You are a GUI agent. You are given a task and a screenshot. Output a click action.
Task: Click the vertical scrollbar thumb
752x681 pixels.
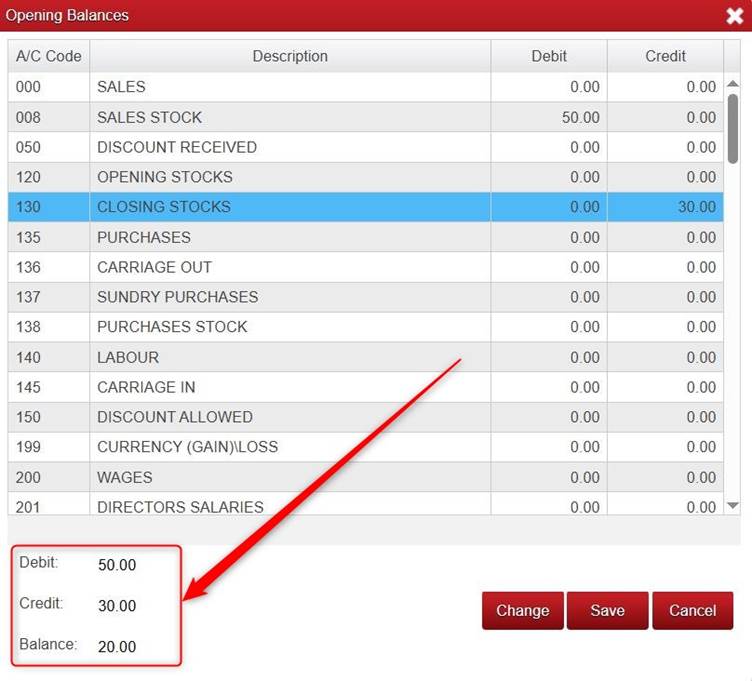click(732, 129)
